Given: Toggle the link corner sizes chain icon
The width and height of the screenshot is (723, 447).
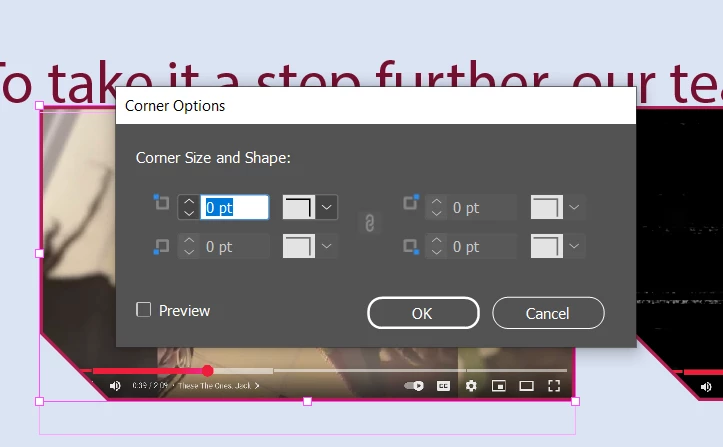Looking at the screenshot, I should click(369, 224).
